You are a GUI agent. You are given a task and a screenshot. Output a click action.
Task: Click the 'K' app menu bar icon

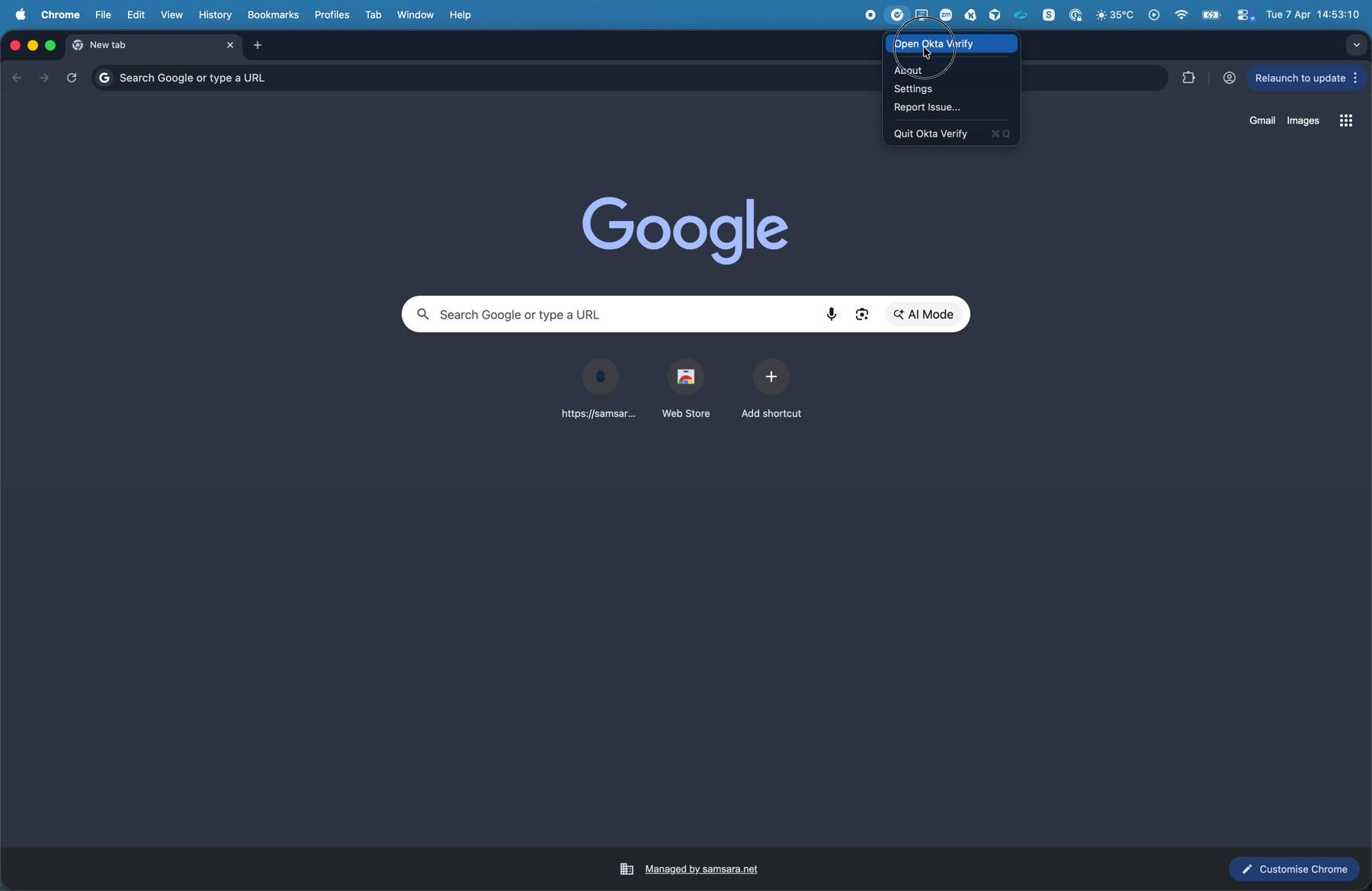pyautogui.click(x=970, y=15)
